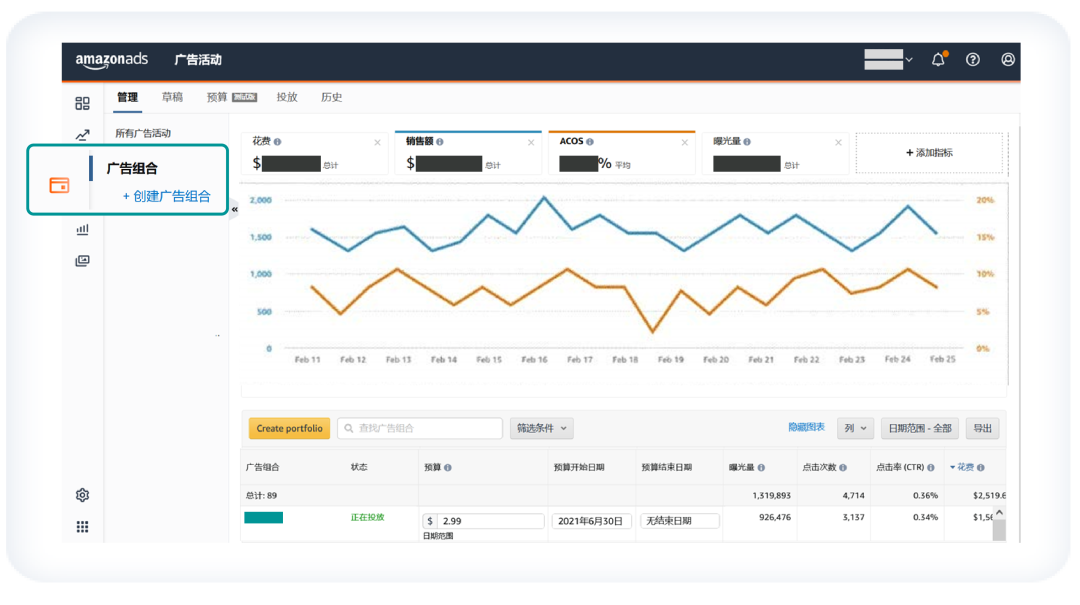Remove the 花费 metric card
The image size is (1080, 605).
click(x=377, y=142)
